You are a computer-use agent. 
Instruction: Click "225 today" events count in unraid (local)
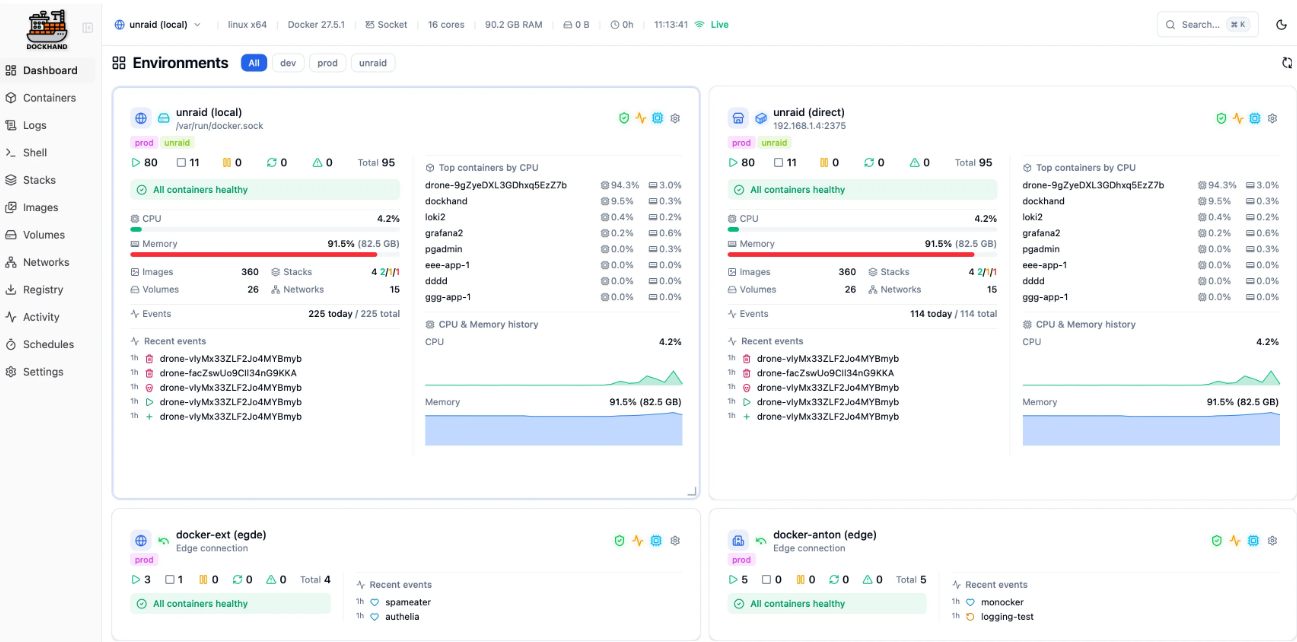330,314
